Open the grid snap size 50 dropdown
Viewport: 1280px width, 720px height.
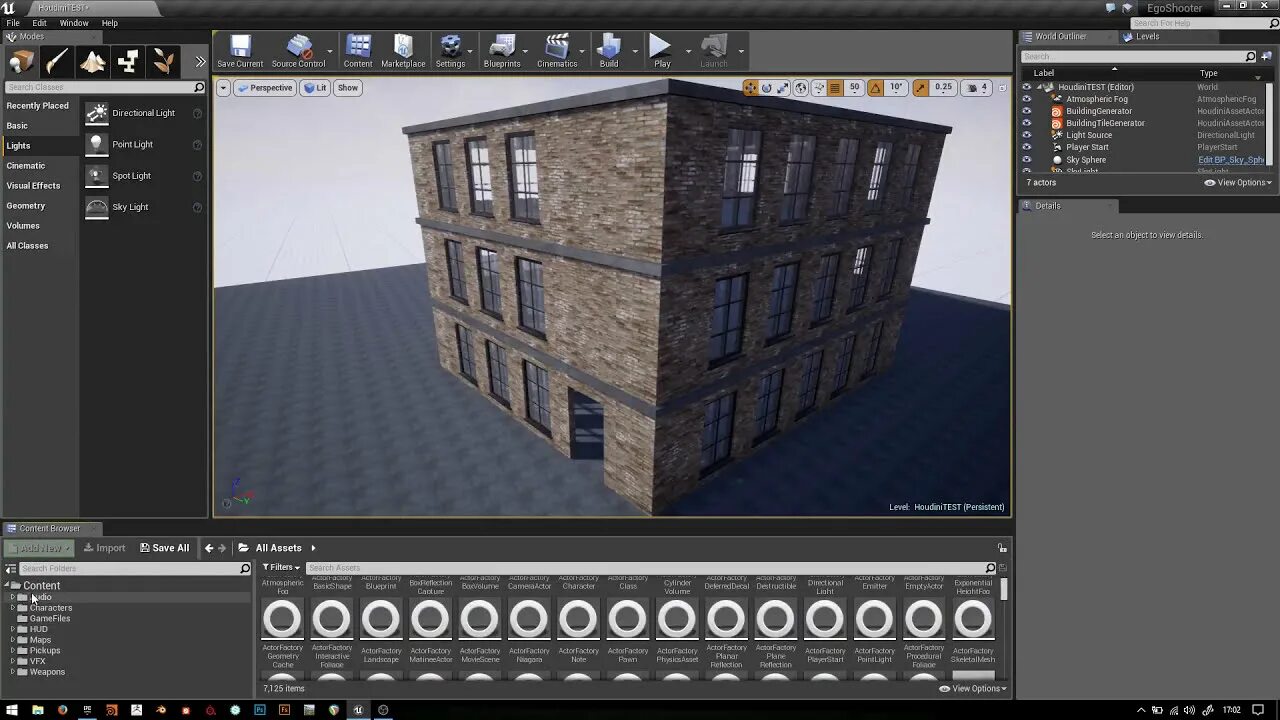click(854, 88)
